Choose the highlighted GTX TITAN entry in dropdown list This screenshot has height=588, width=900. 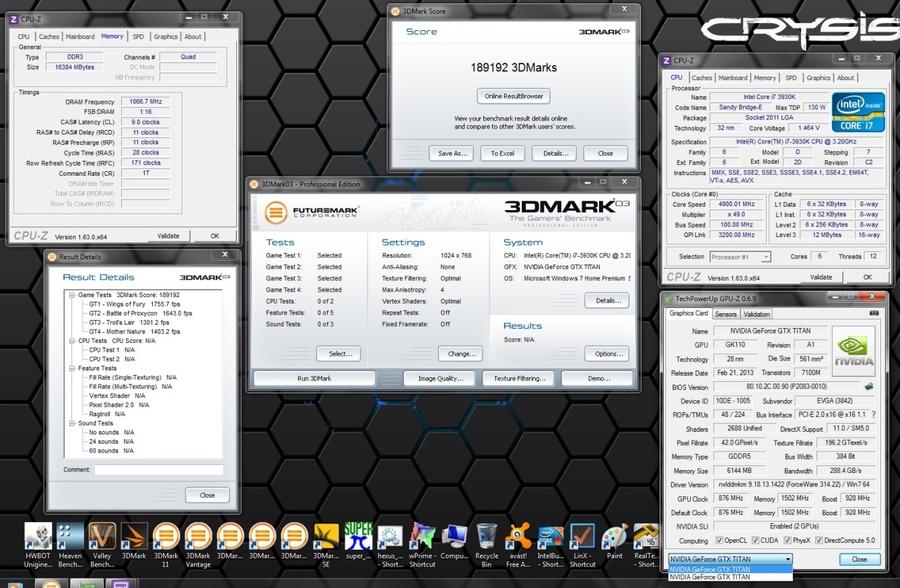point(730,569)
